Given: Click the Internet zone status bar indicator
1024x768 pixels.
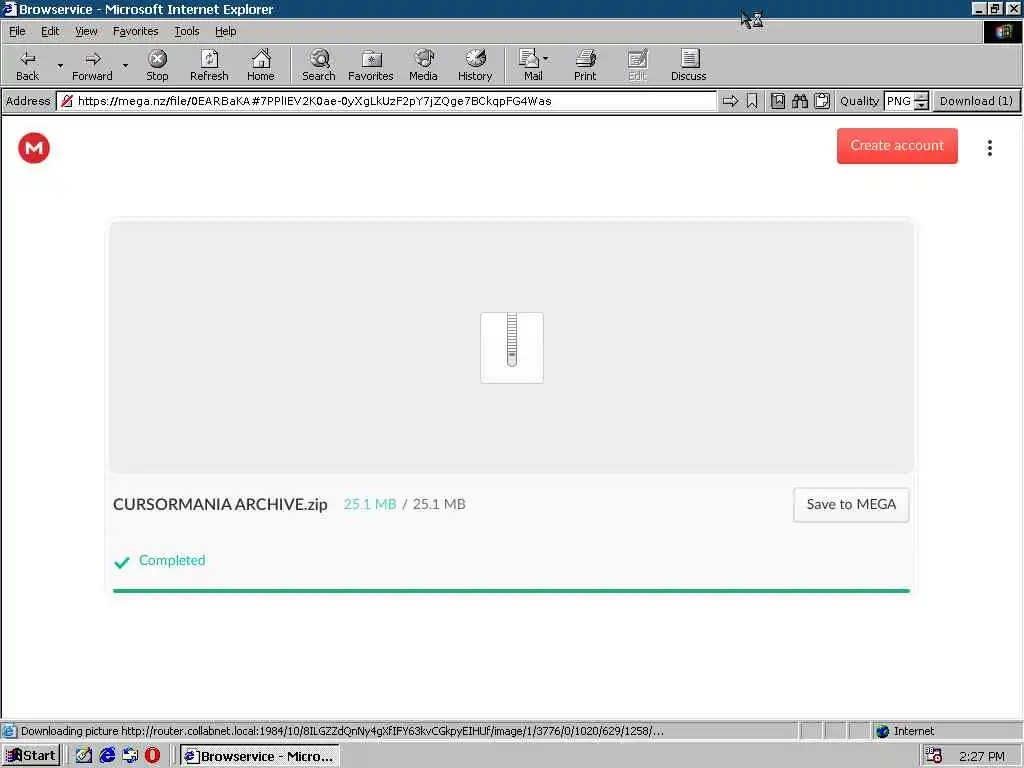Looking at the screenshot, I should (x=905, y=731).
